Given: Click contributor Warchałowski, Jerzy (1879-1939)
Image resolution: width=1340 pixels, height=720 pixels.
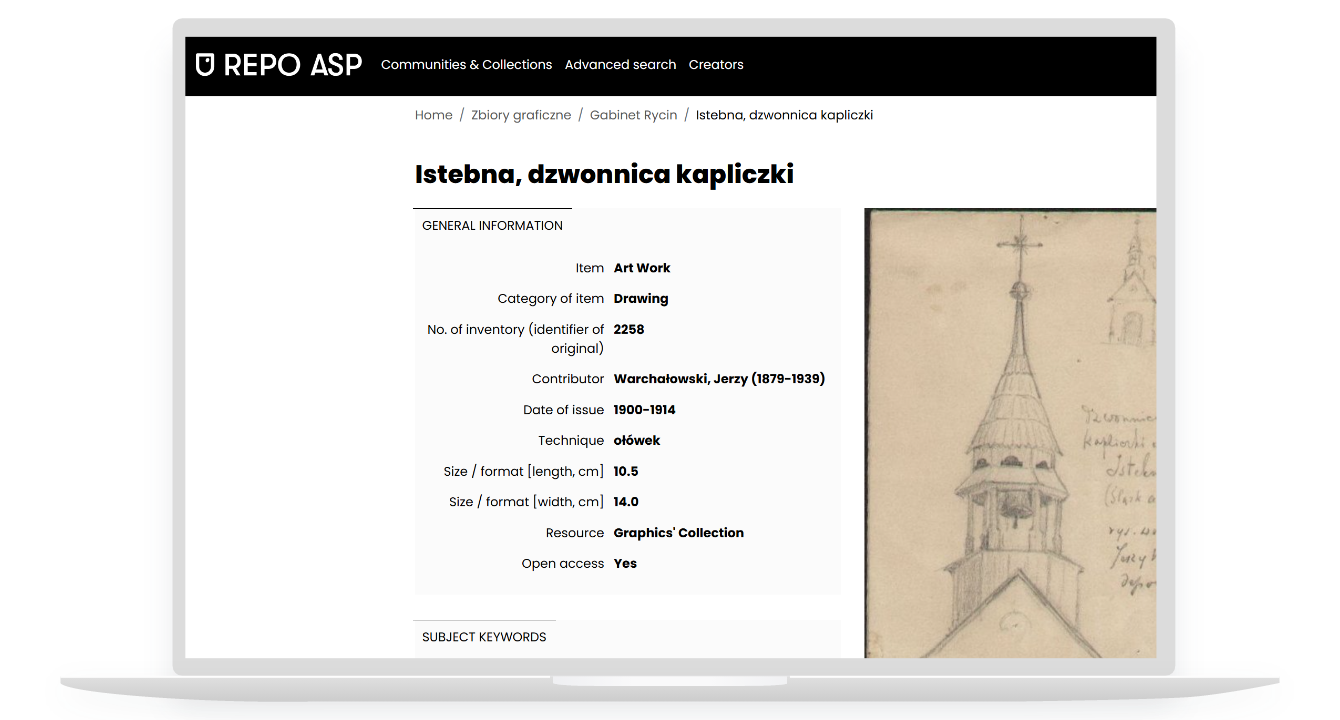Looking at the screenshot, I should pos(719,379).
